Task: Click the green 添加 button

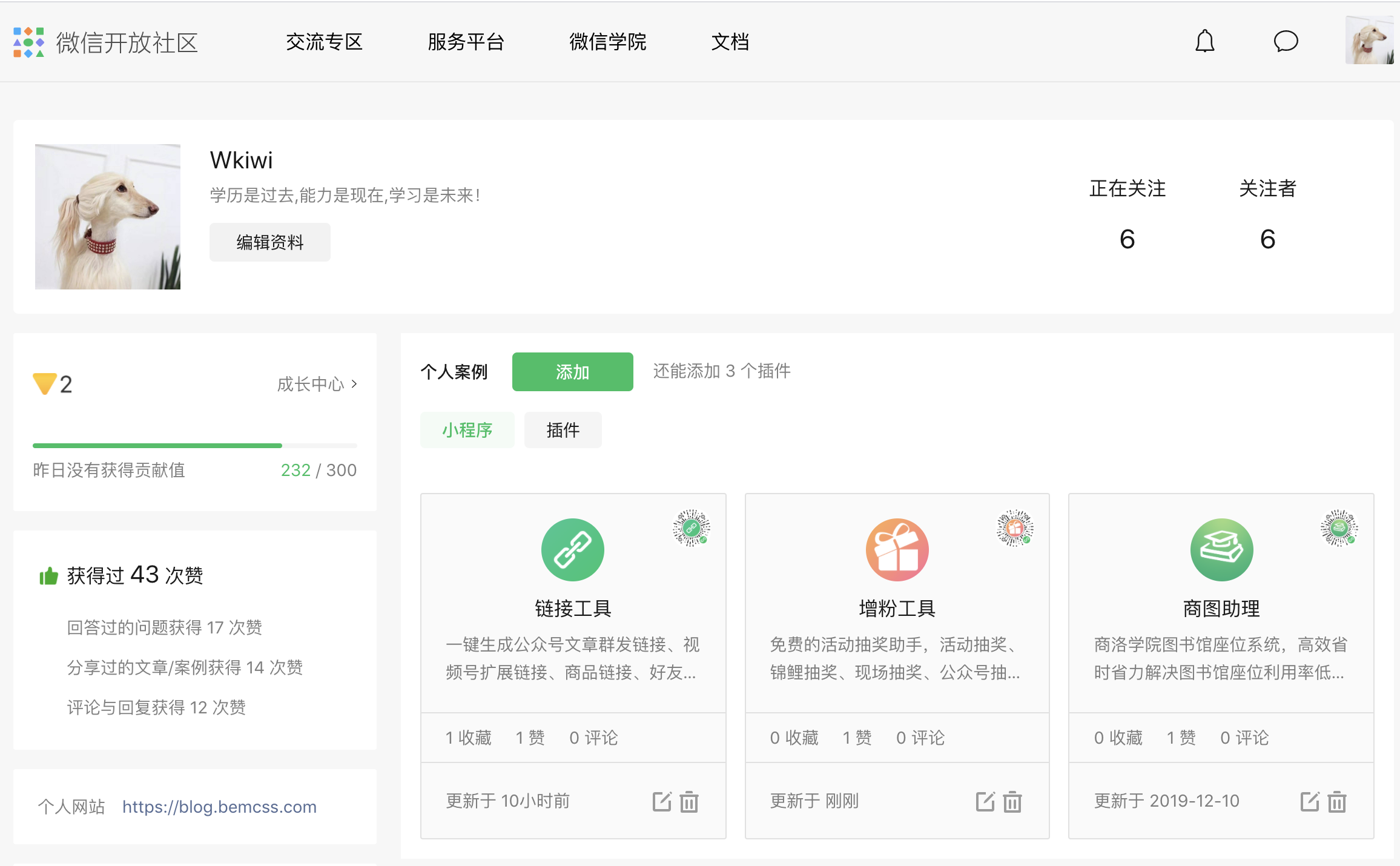Action: click(x=572, y=372)
